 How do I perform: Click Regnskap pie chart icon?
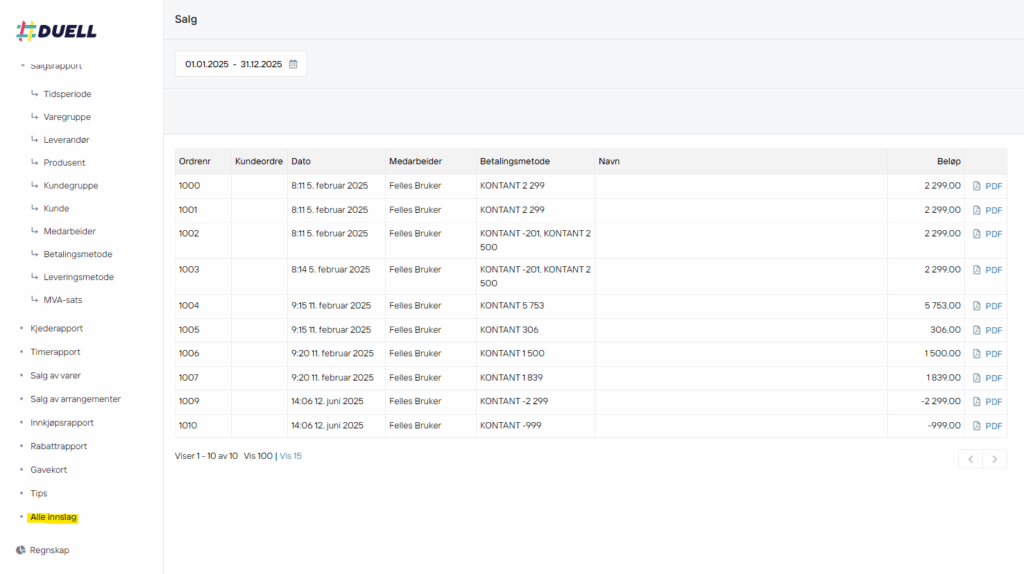point(21,550)
